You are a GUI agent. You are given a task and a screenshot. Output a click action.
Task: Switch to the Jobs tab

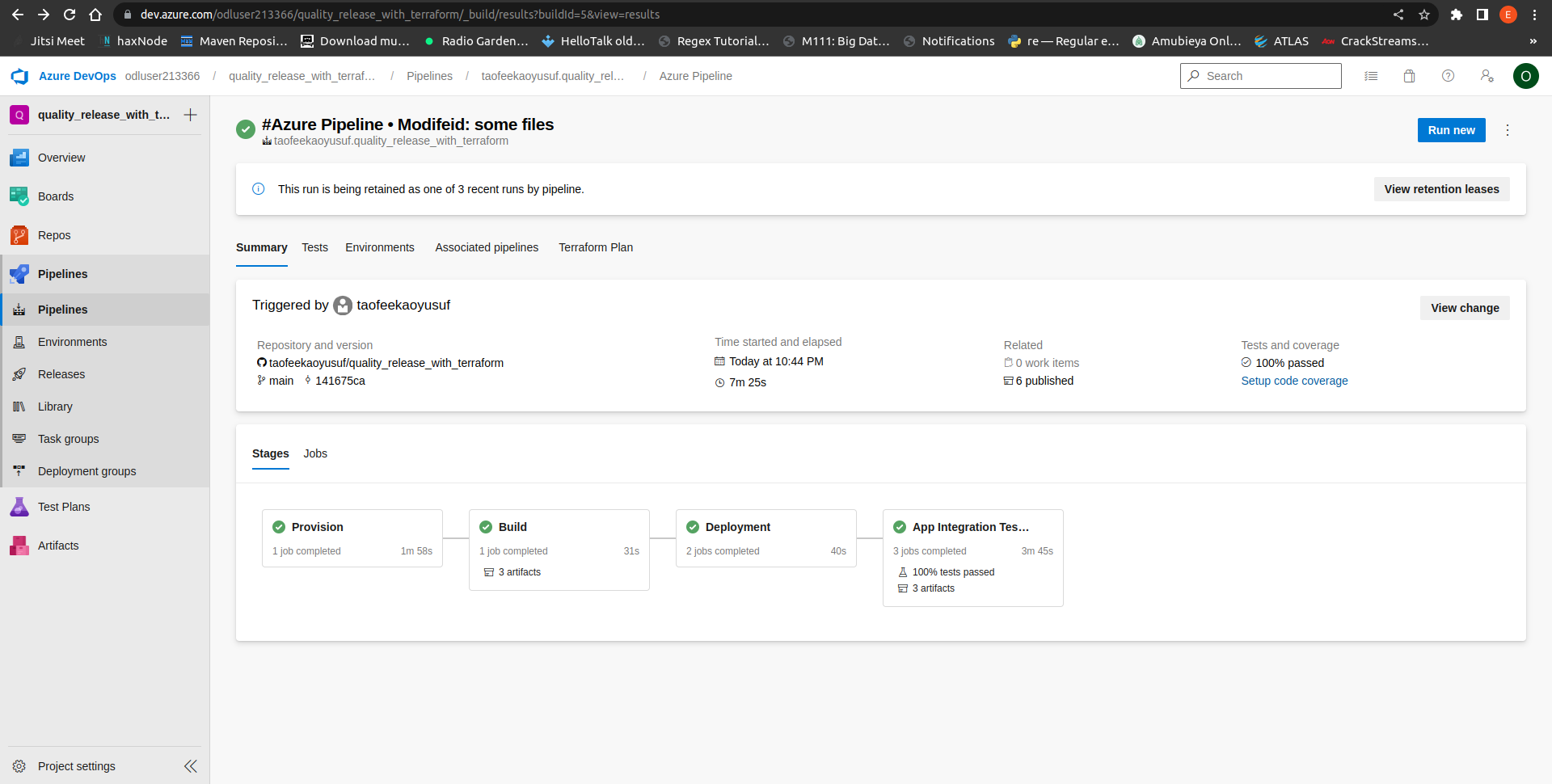pyautogui.click(x=315, y=453)
